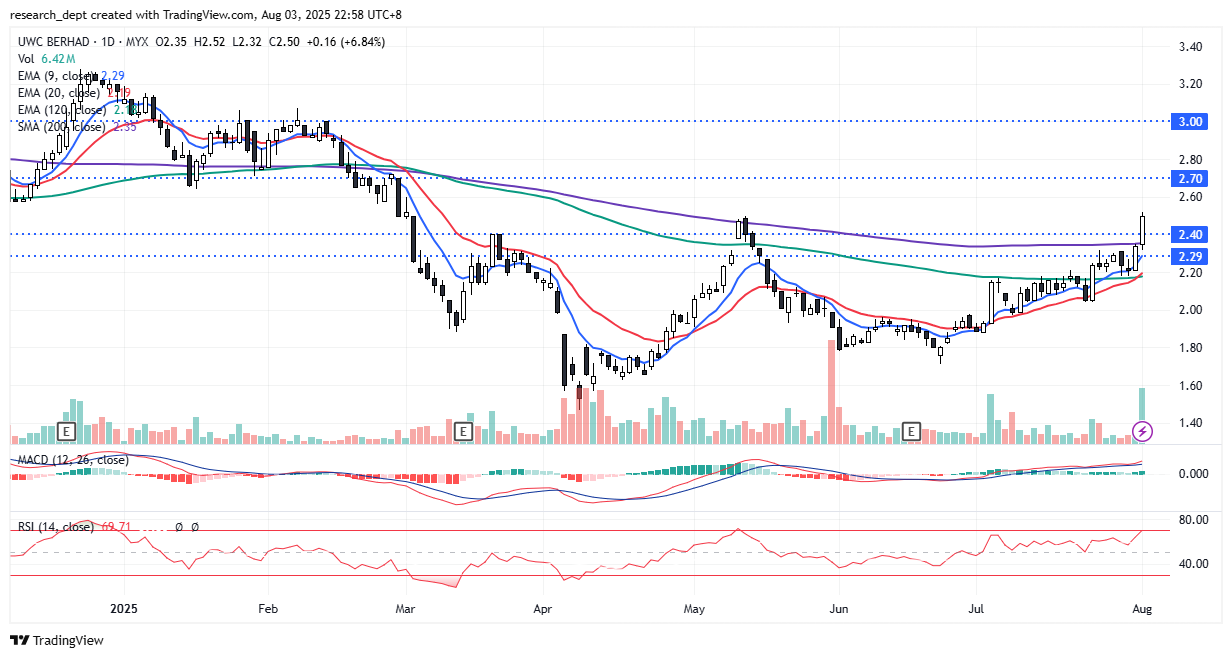Select the 2.70 price level label
Screen dimensions: 1232x658
[1189, 178]
